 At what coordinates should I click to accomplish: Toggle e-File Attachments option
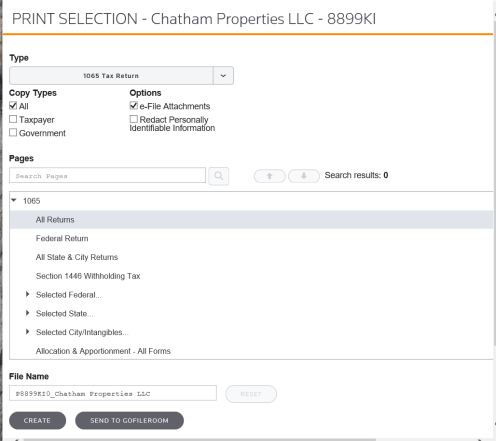[134, 106]
